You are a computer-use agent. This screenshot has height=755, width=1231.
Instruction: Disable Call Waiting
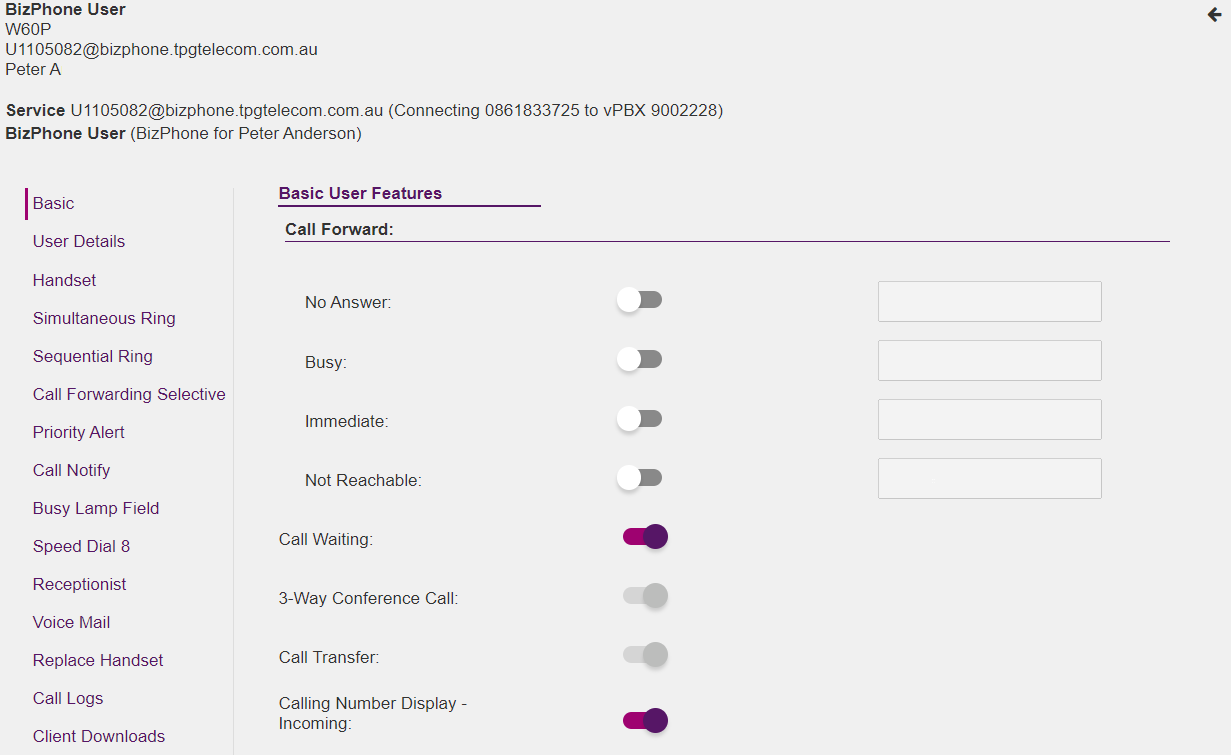point(645,536)
